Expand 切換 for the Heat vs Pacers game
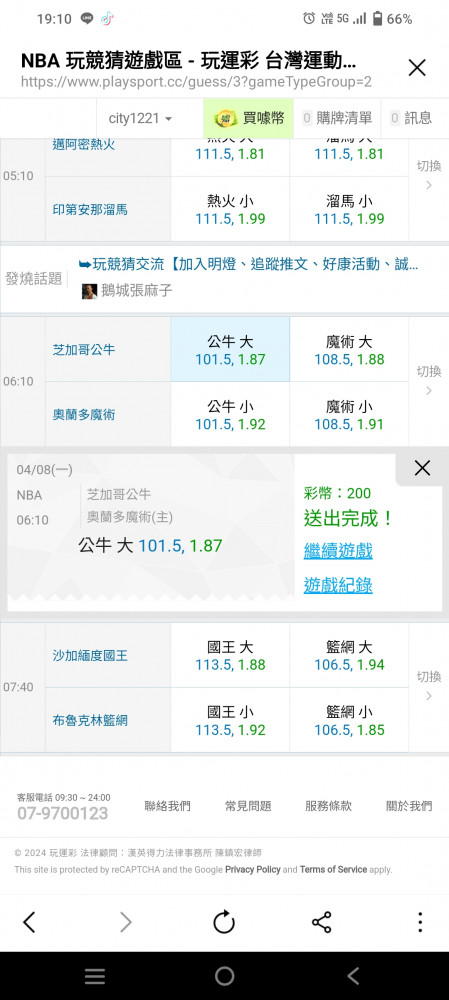The height and width of the screenshot is (1000, 449). [x=429, y=175]
